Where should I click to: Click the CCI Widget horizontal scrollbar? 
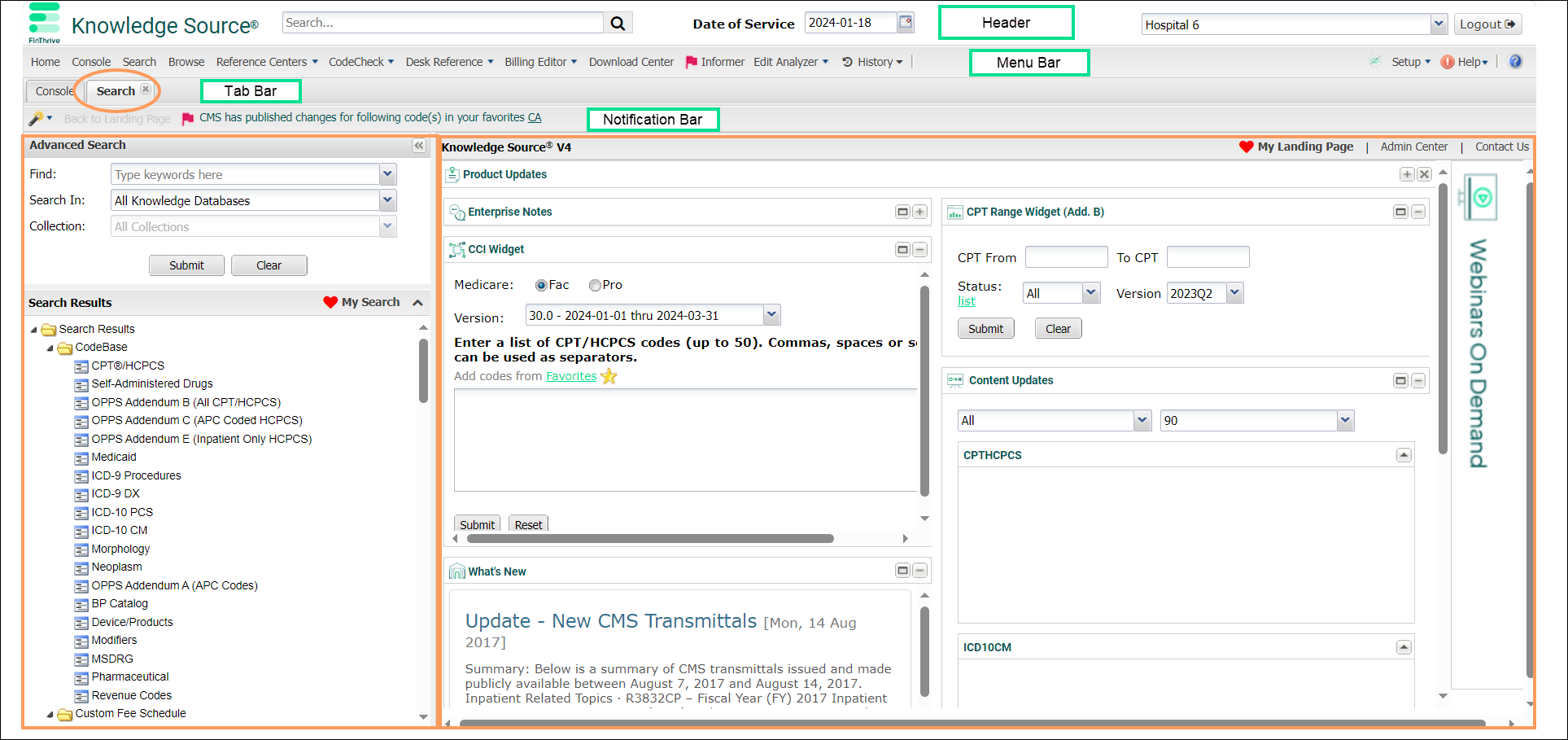(649, 538)
